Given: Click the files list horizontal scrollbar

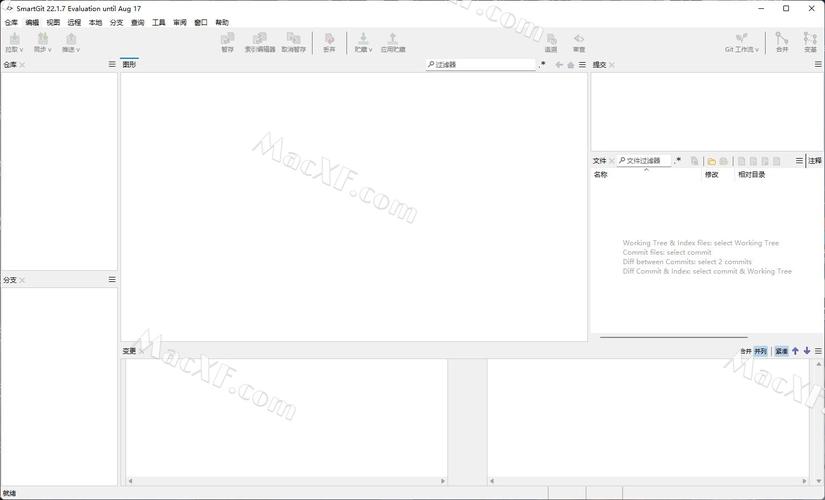Looking at the screenshot, I should (x=673, y=337).
